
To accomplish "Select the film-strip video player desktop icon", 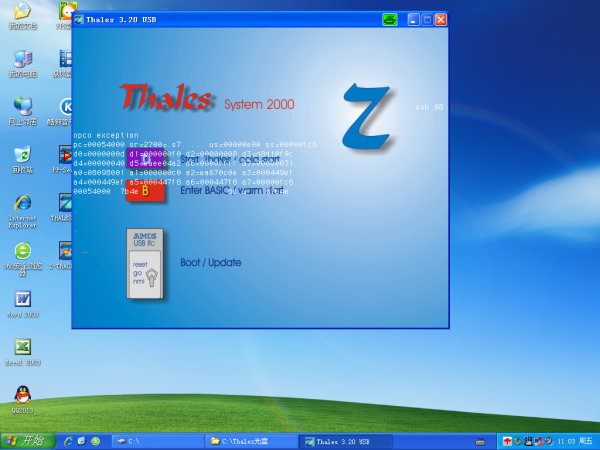I will click(63, 64).
